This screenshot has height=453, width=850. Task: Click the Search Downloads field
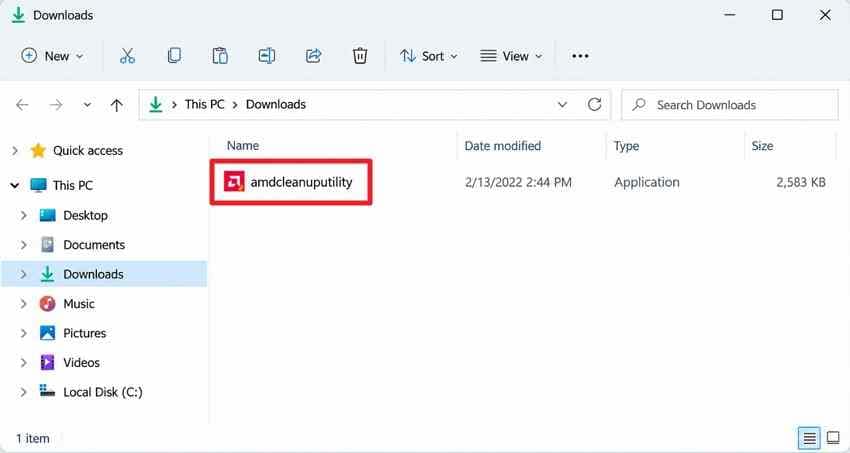730,105
